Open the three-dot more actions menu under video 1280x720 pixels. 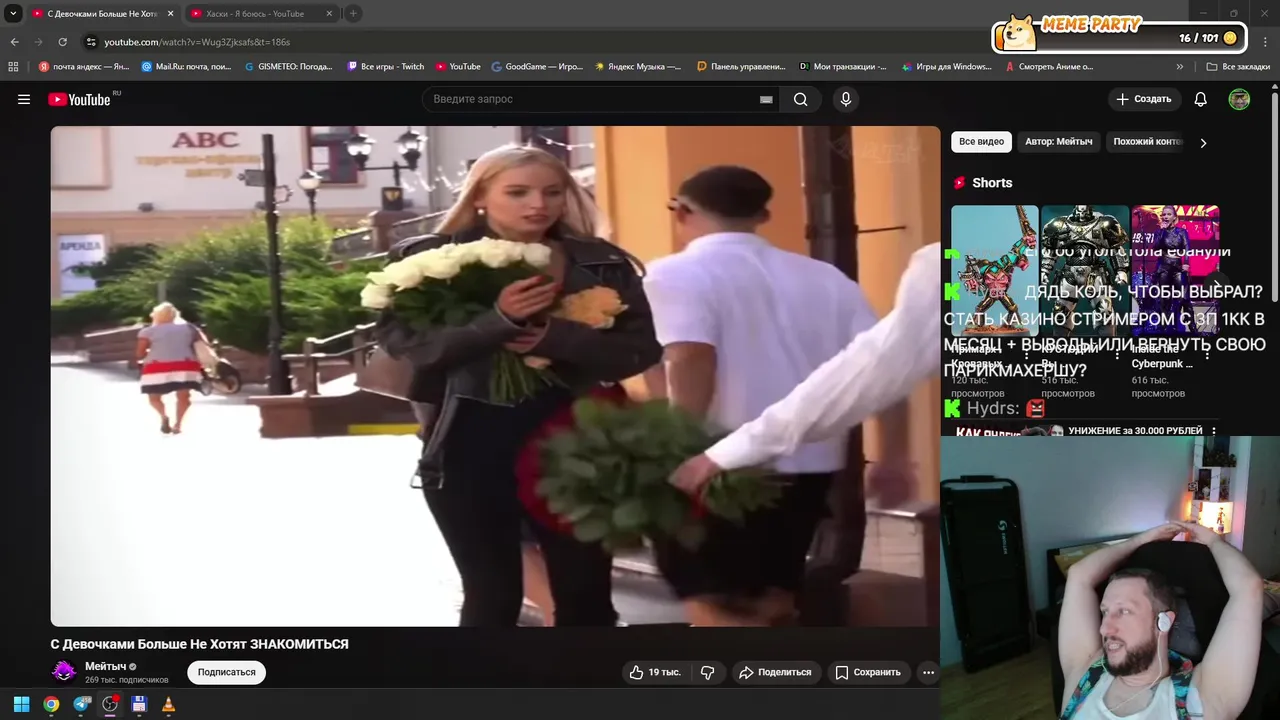pyautogui.click(x=928, y=672)
